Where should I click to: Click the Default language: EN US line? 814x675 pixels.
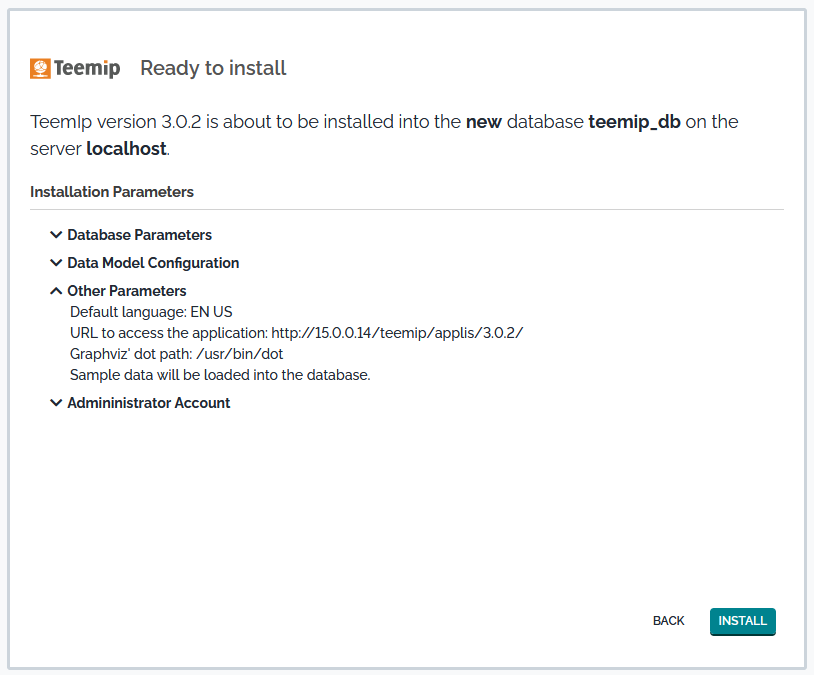pyautogui.click(x=151, y=312)
